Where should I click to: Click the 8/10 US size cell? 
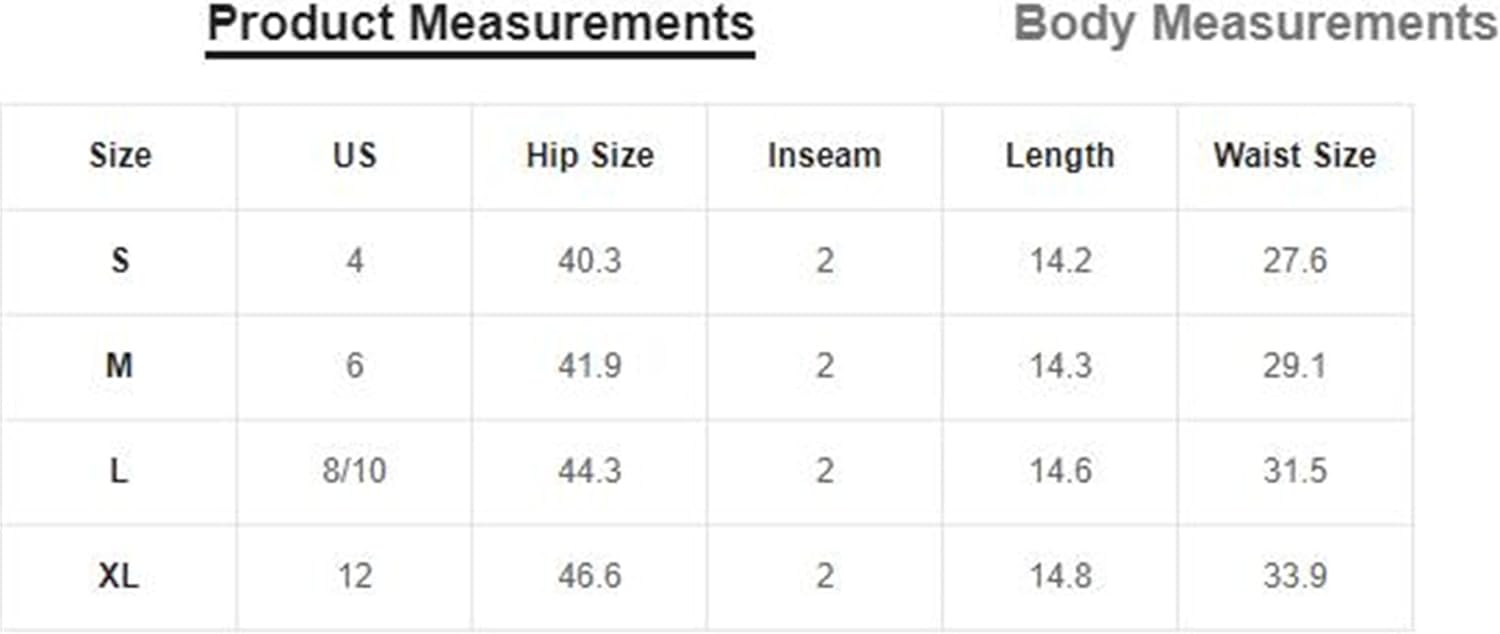coord(355,471)
